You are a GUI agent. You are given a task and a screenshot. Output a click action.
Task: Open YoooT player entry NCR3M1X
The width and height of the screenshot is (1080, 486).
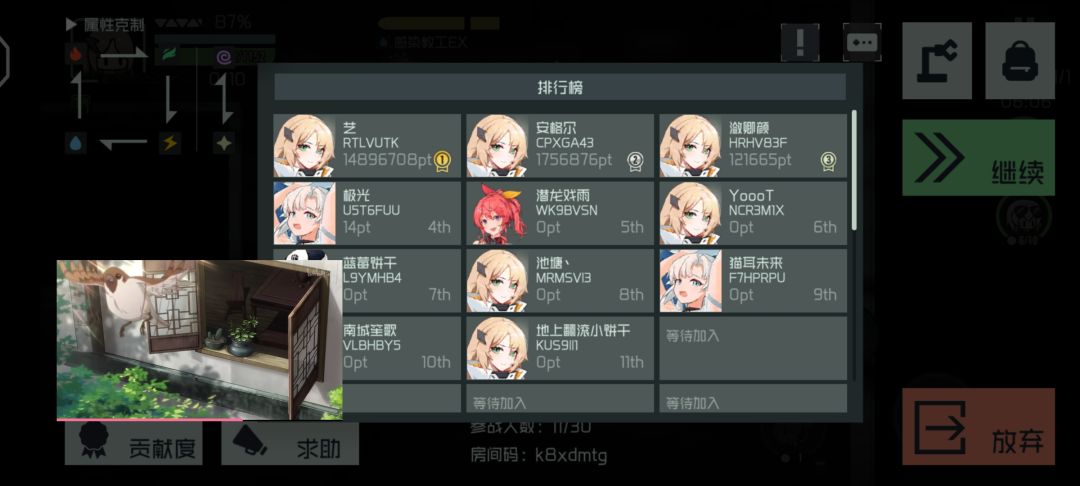[x=753, y=213]
